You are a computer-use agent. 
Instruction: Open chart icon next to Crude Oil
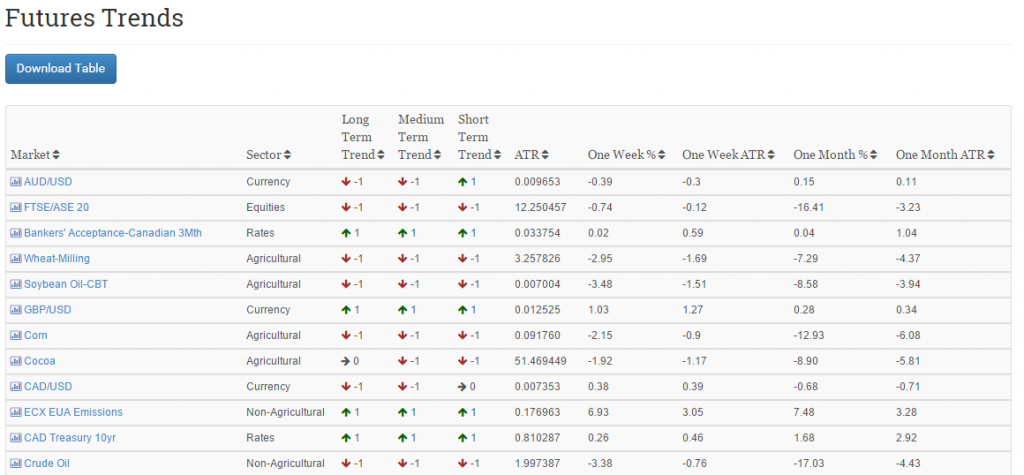click(16, 463)
